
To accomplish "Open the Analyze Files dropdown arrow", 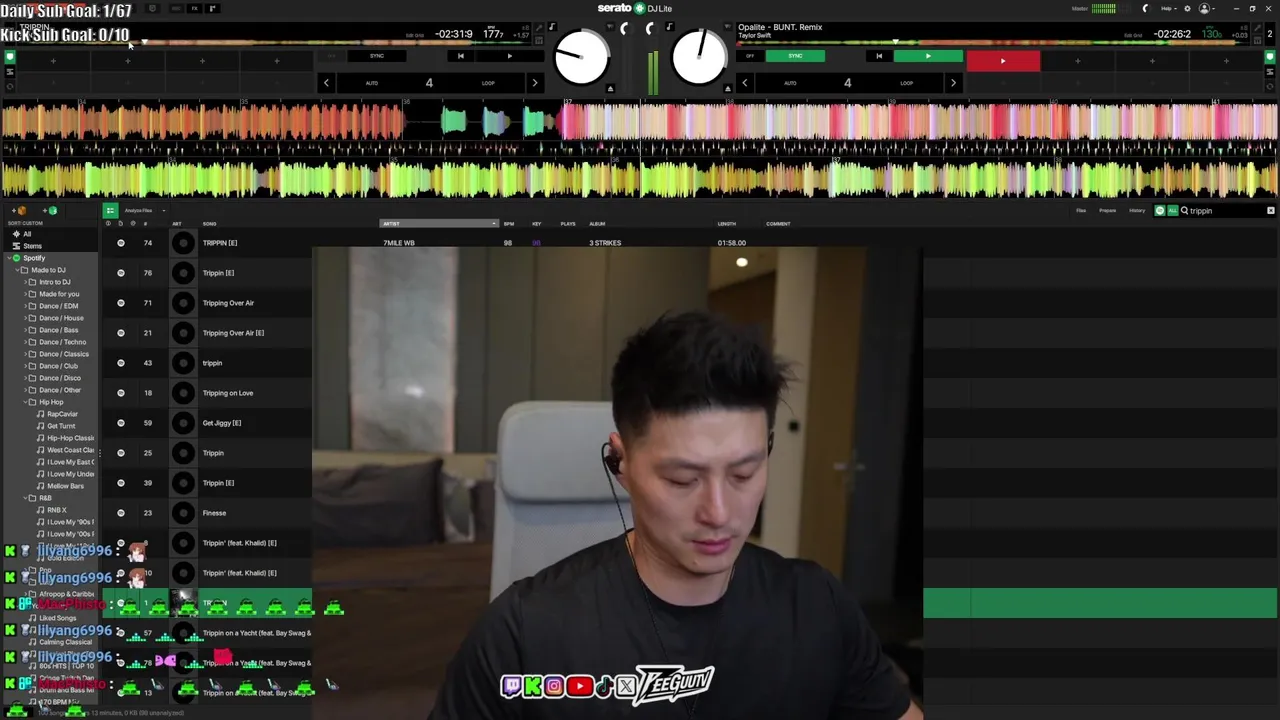I will (164, 211).
